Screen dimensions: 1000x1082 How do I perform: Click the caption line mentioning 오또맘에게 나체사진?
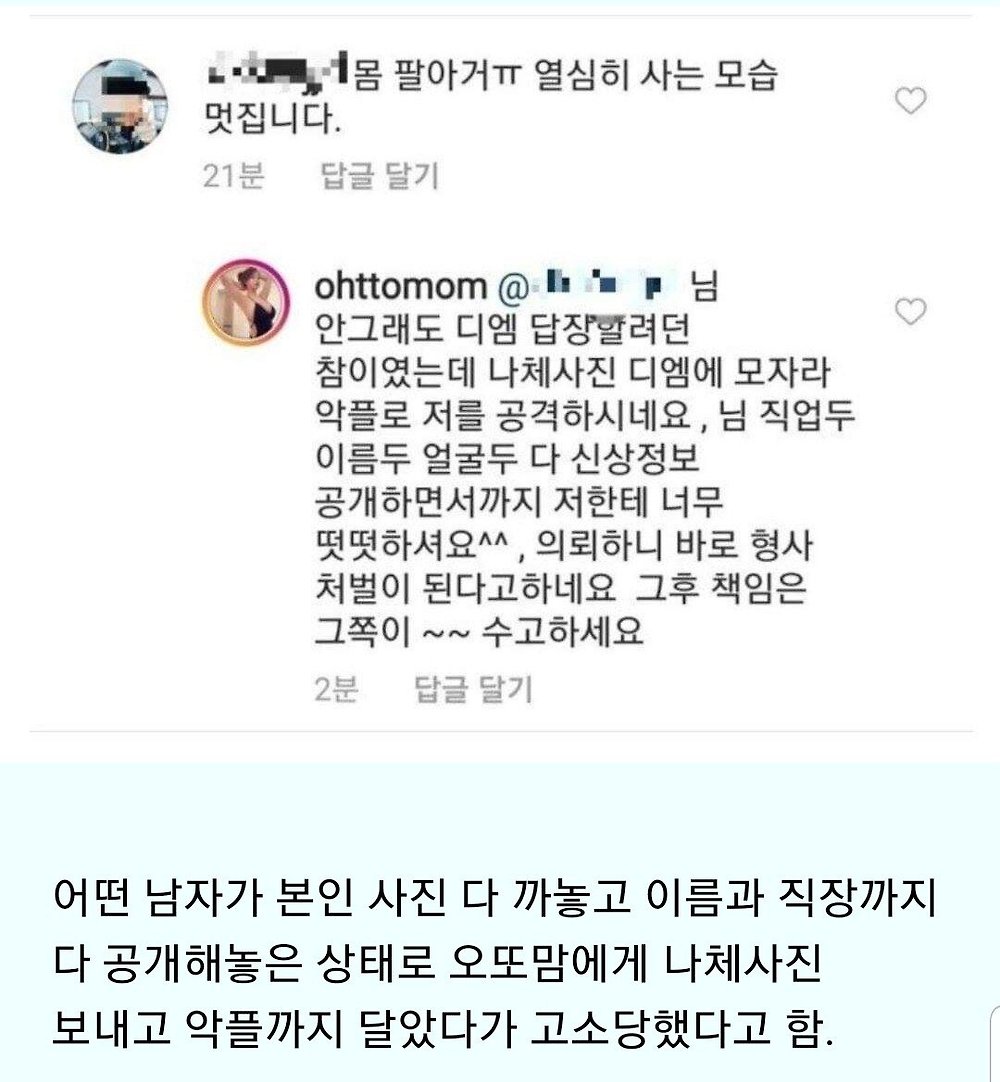point(437,963)
